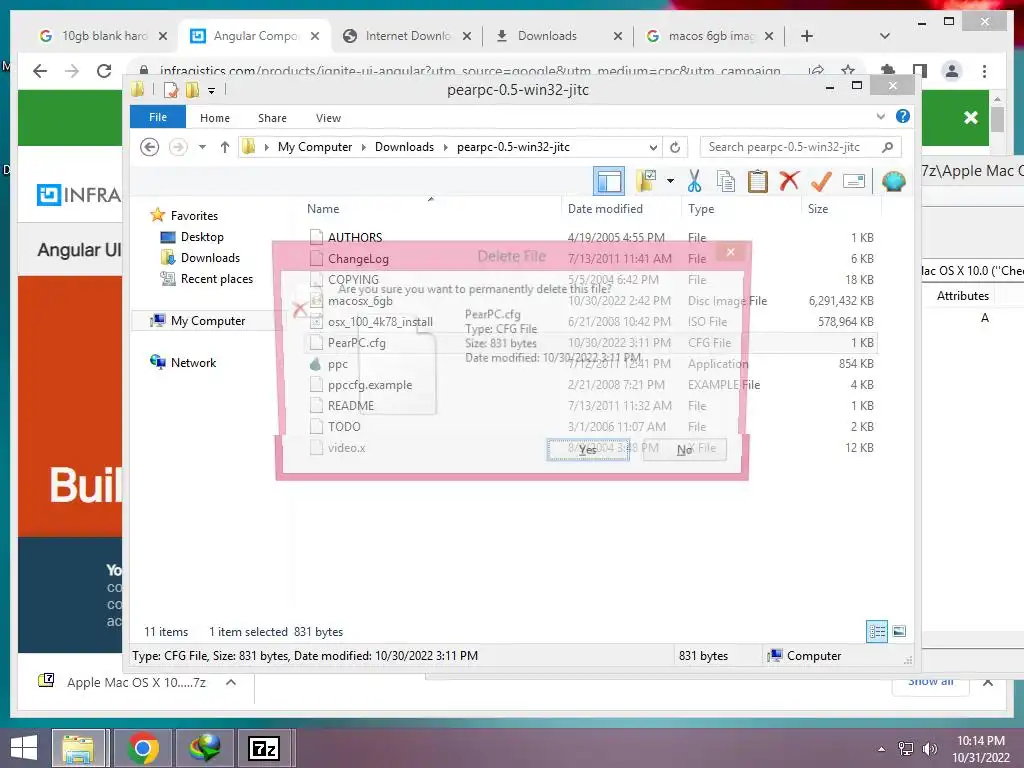
Task: Click the folder options toolbar icon
Action: (x=646, y=181)
